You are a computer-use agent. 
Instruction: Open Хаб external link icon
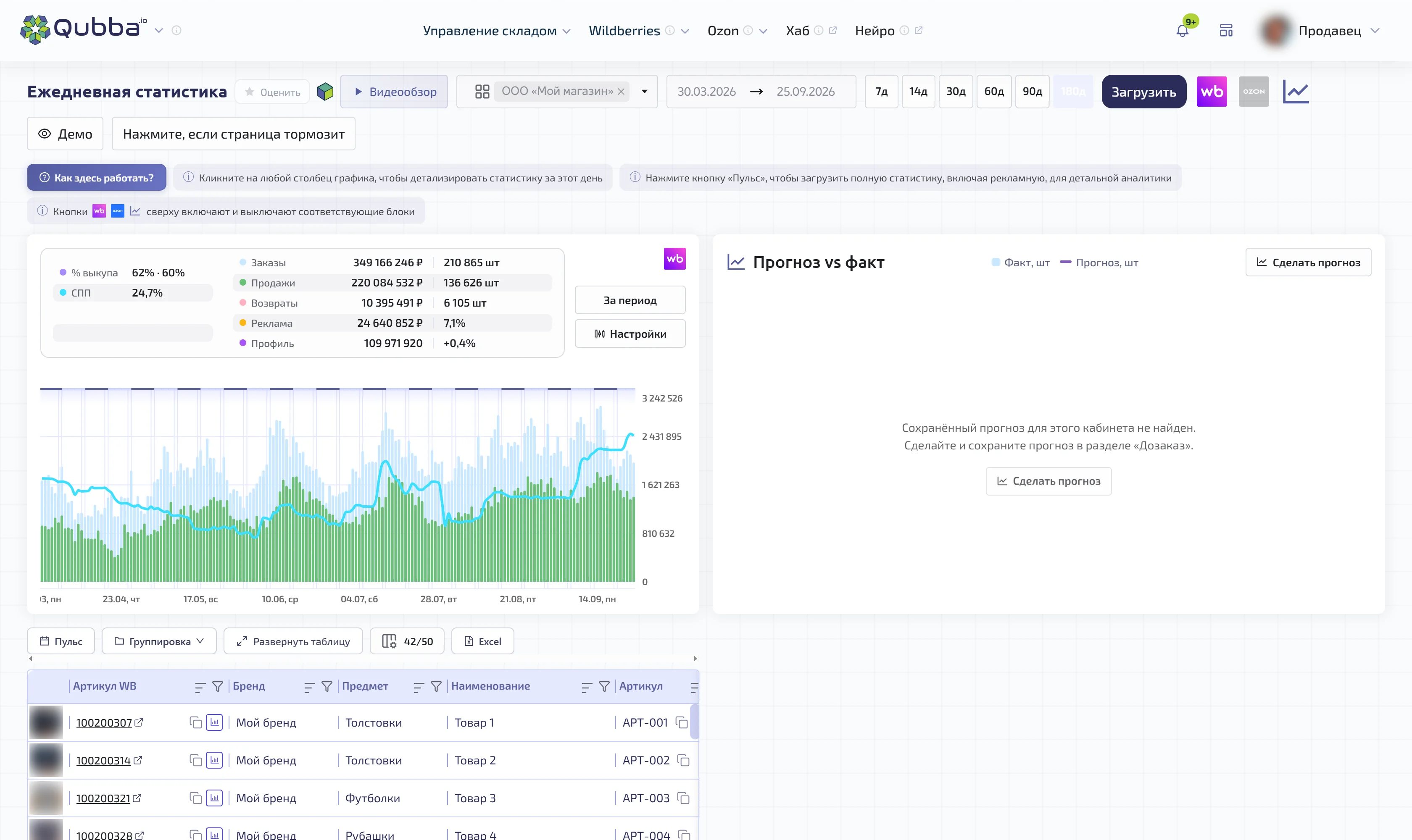tap(832, 31)
